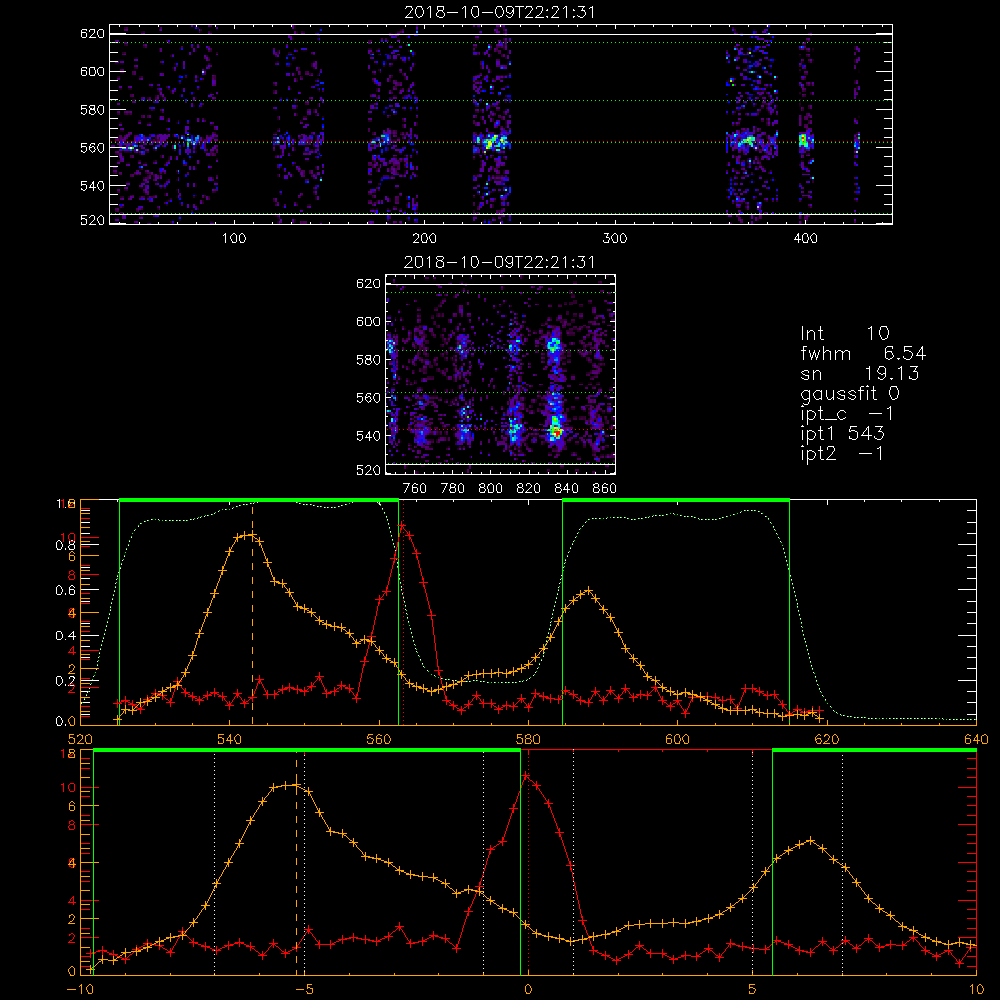This screenshot has height=1000, width=1000.
Task: Click the y-axis label 0.6 of upper plot
Action: click(x=66, y=591)
